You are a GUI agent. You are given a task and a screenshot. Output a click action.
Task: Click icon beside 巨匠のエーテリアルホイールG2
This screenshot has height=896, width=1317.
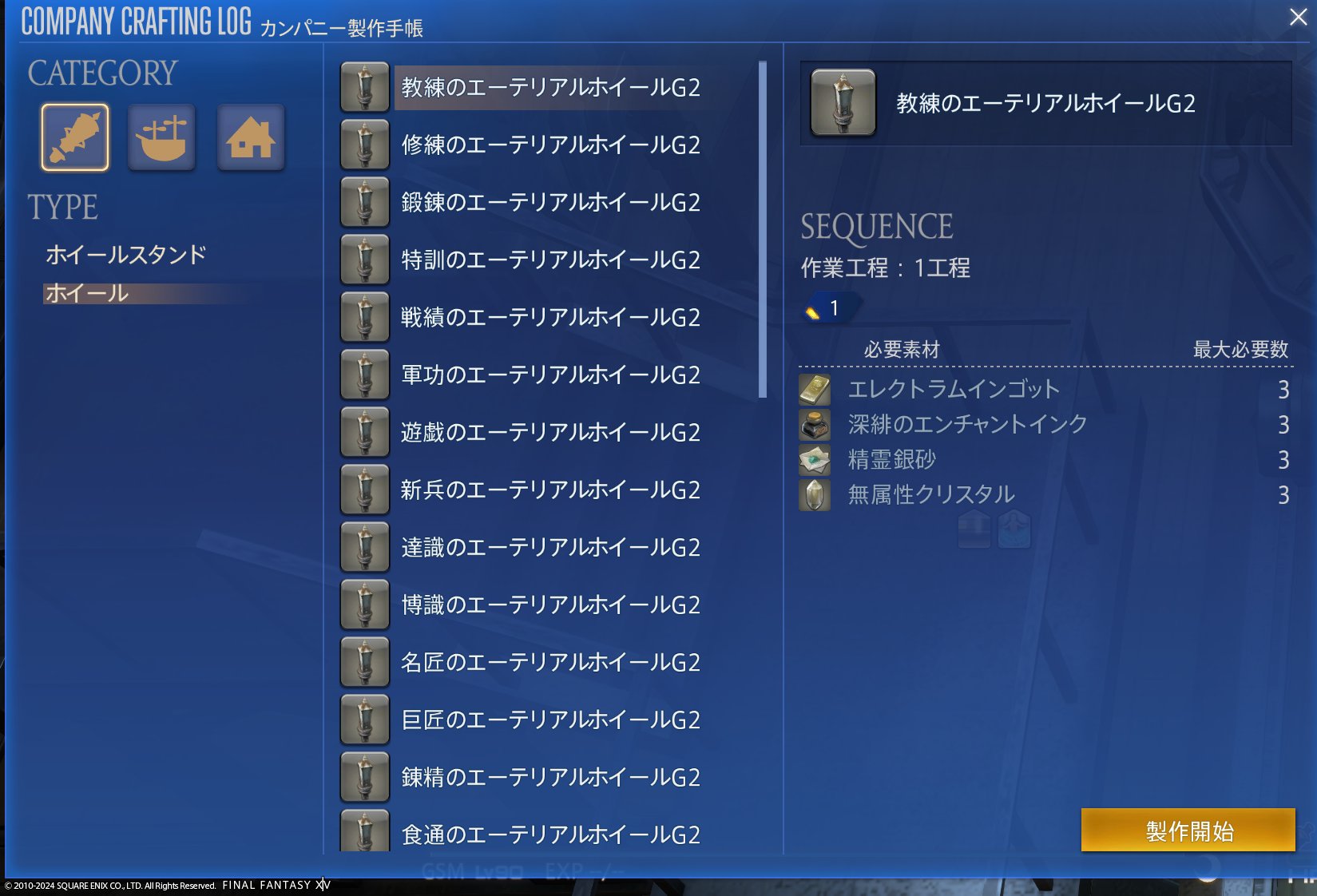click(365, 720)
